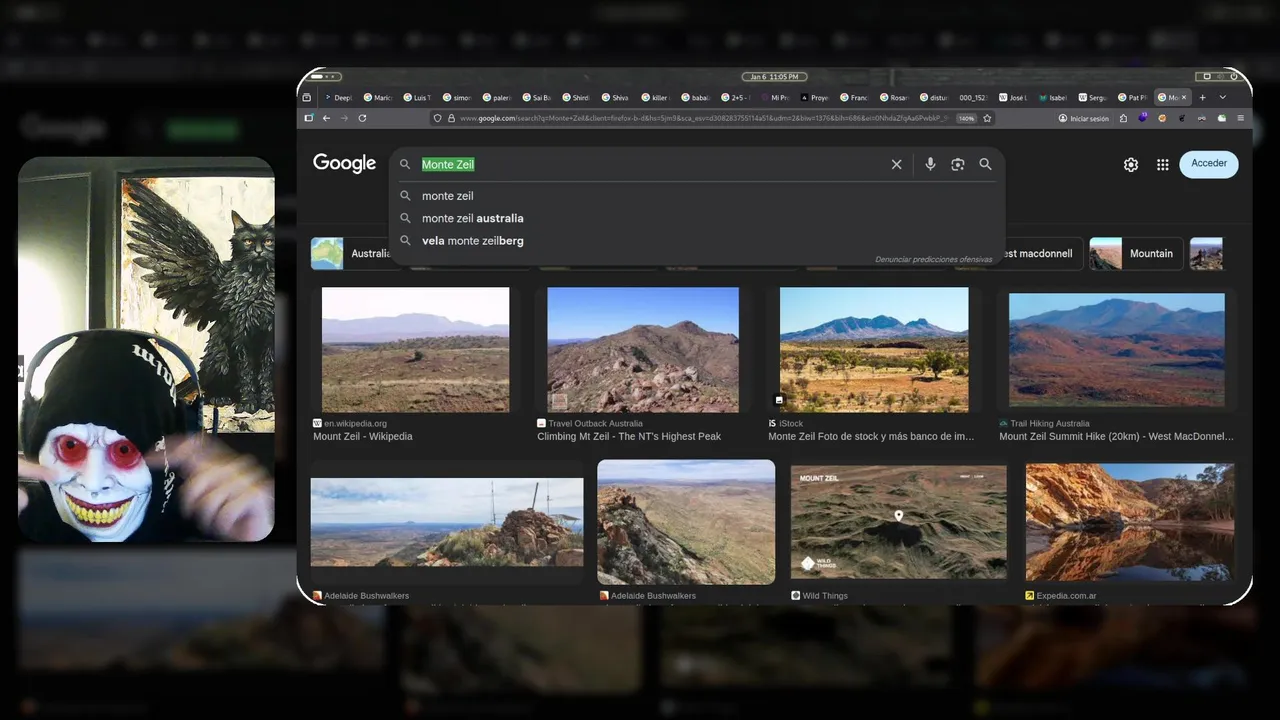Open the Wild Things map image
This screenshot has width=1280, height=720.
tap(899, 522)
